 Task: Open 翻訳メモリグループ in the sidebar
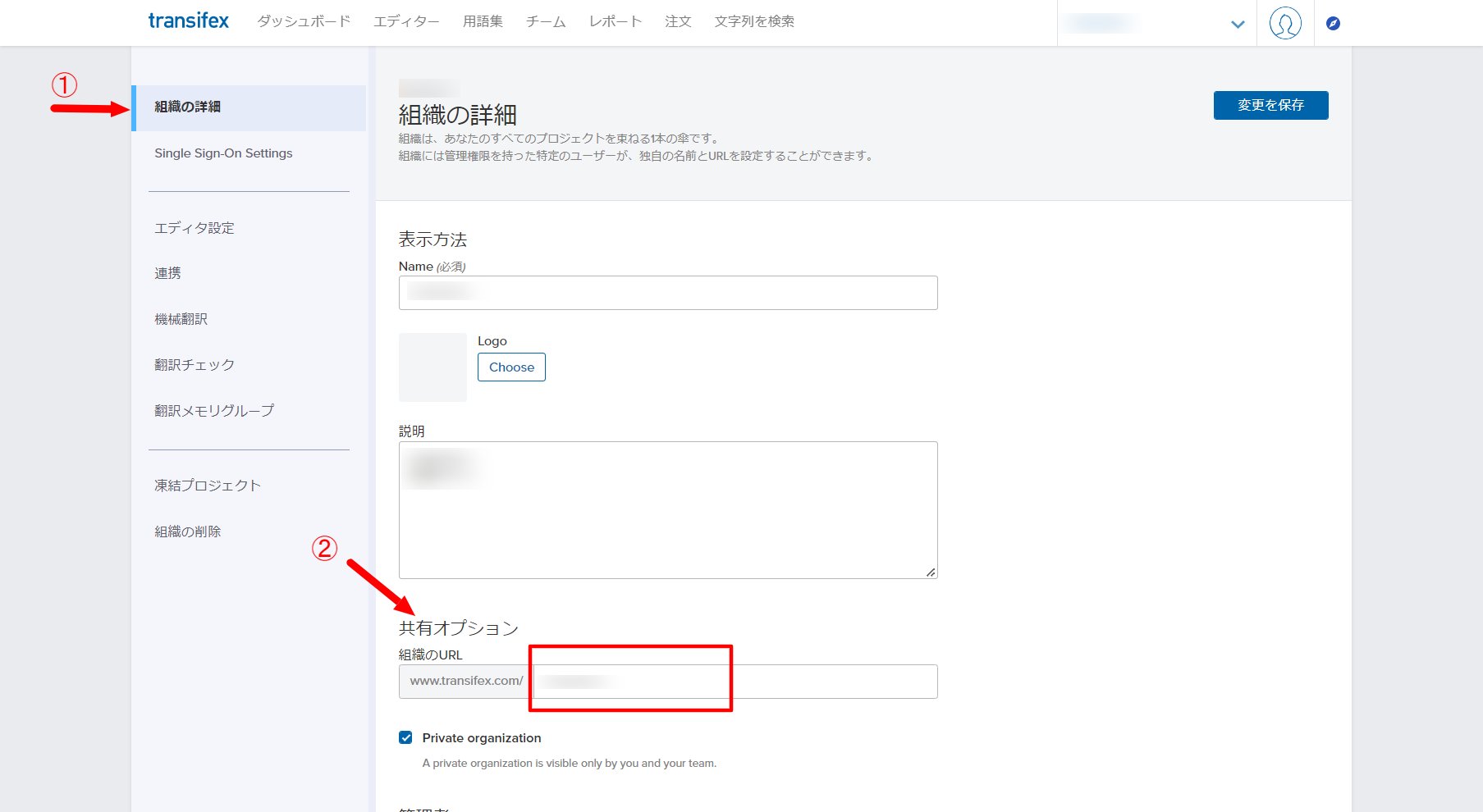(214, 411)
